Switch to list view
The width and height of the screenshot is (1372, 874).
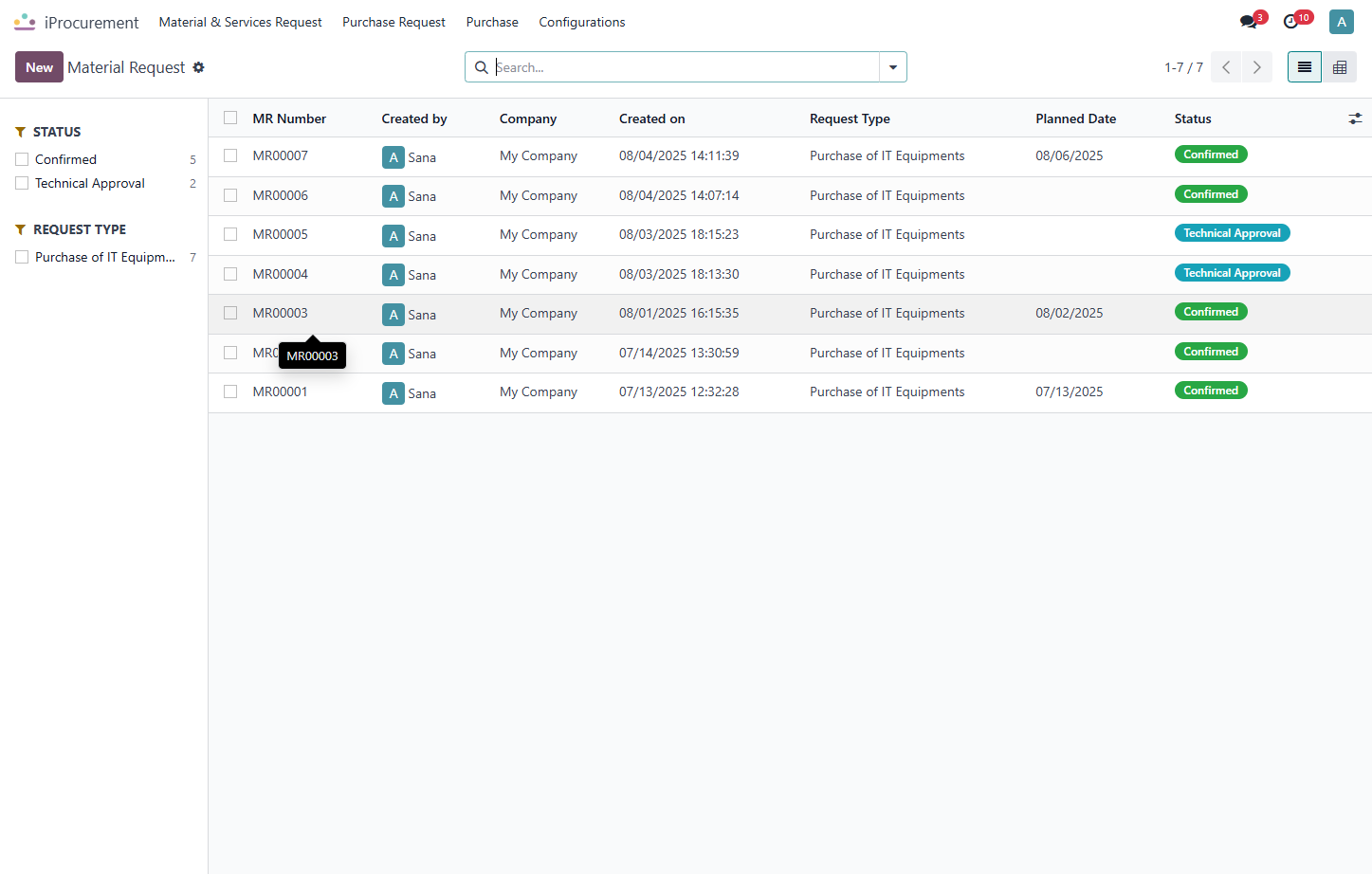tap(1305, 67)
